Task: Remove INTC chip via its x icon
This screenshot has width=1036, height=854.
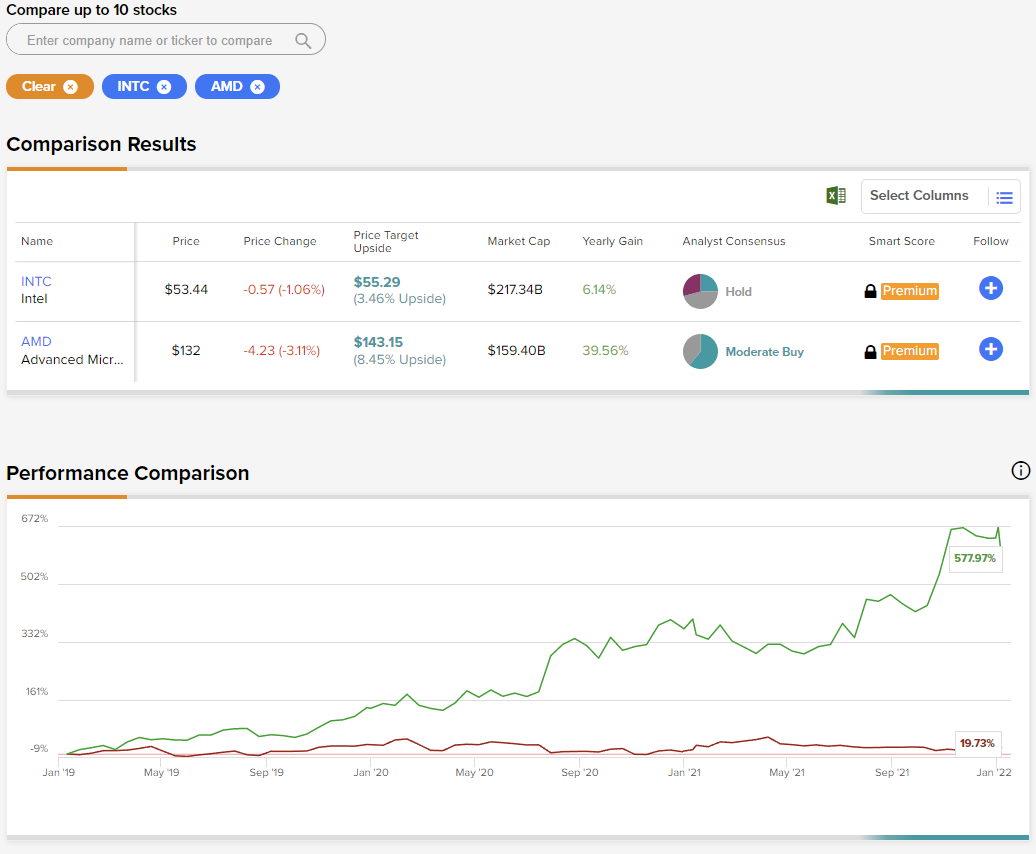Action: [164, 87]
